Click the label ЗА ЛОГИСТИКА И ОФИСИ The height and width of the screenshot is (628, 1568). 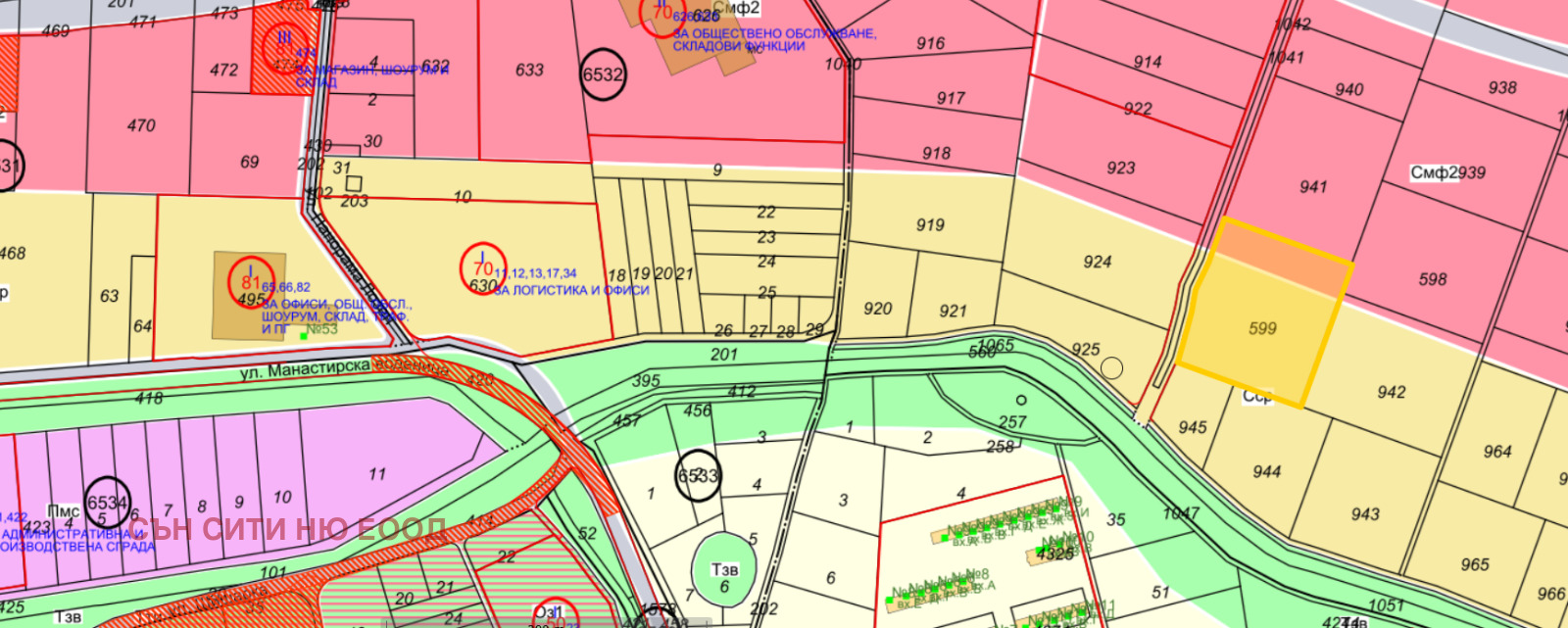(x=571, y=291)
